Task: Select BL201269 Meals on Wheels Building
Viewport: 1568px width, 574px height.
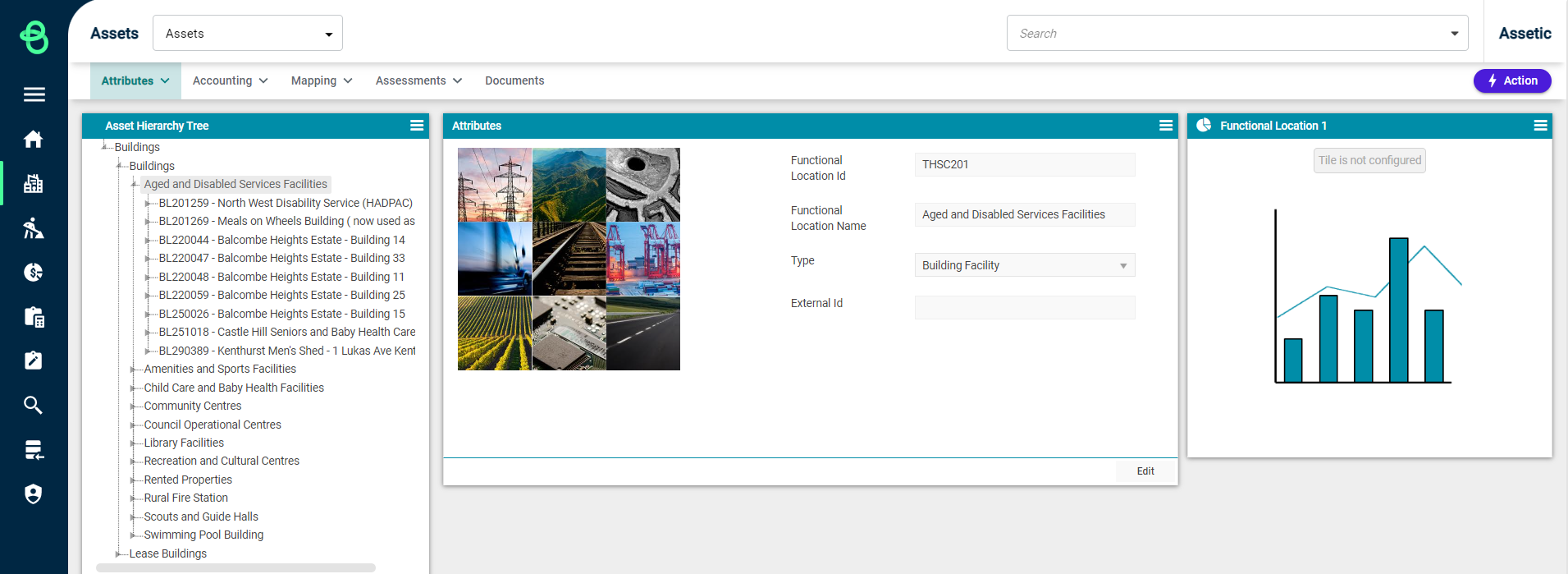Action: [287, 221]
